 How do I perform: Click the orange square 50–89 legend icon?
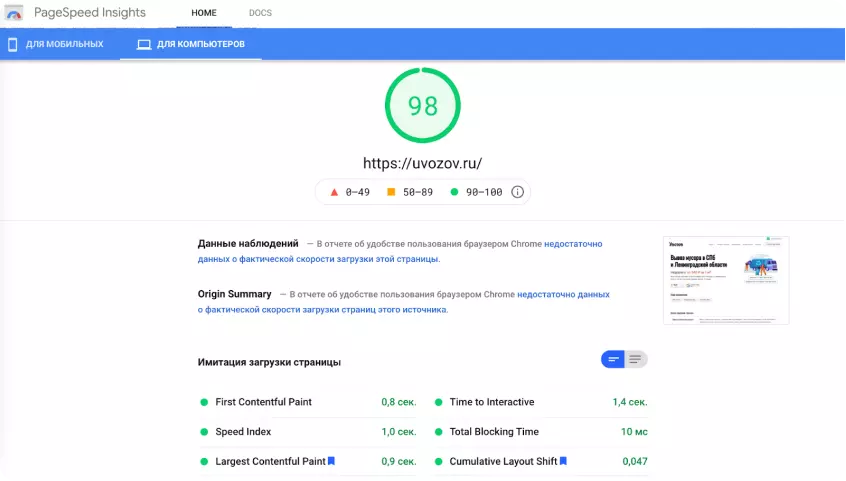pos(391,192)
